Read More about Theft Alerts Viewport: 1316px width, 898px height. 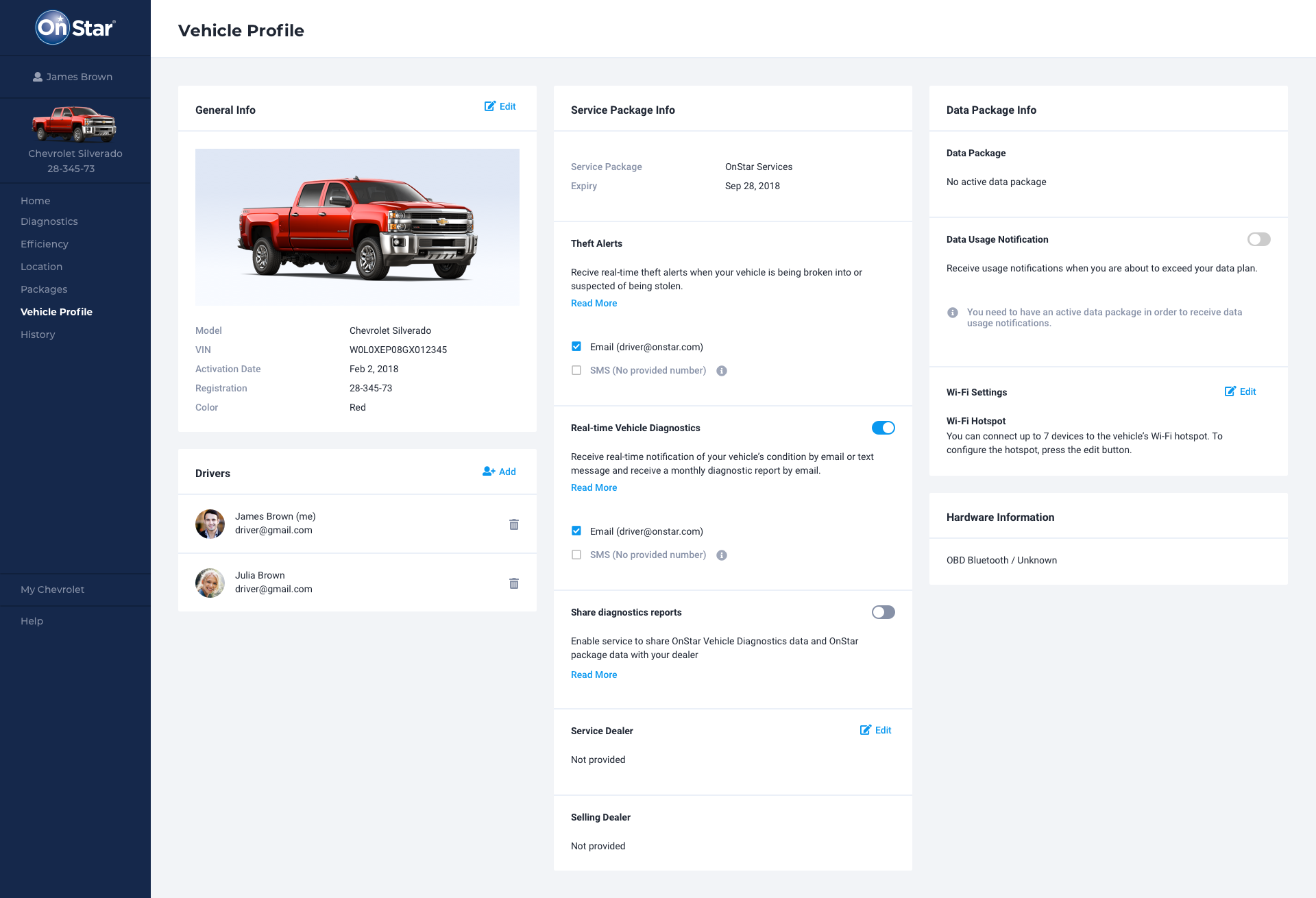click(x=594, y=303)
